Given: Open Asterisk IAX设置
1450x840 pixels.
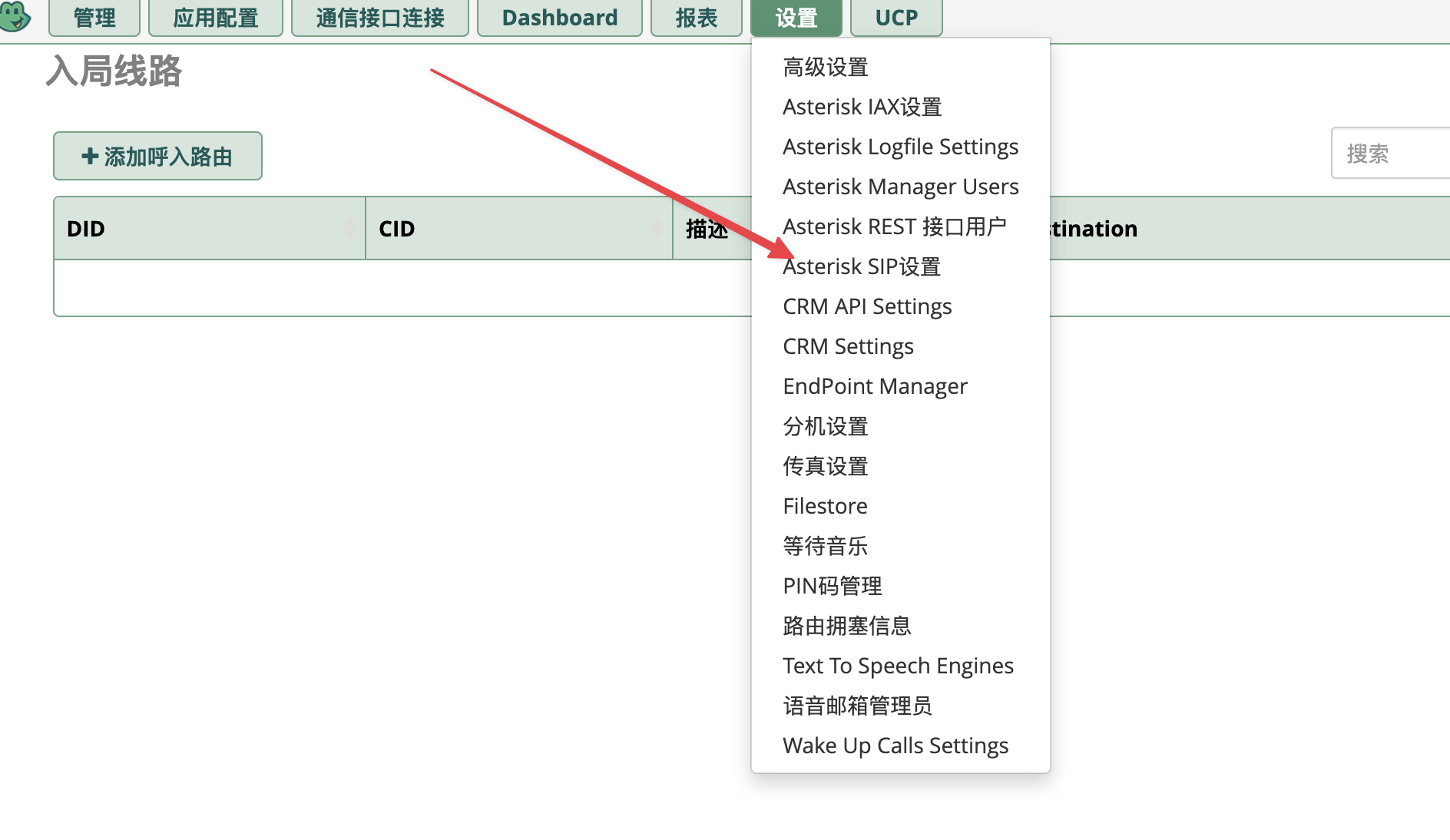Looking at the screenshot, I should click(x=862, y=107).
